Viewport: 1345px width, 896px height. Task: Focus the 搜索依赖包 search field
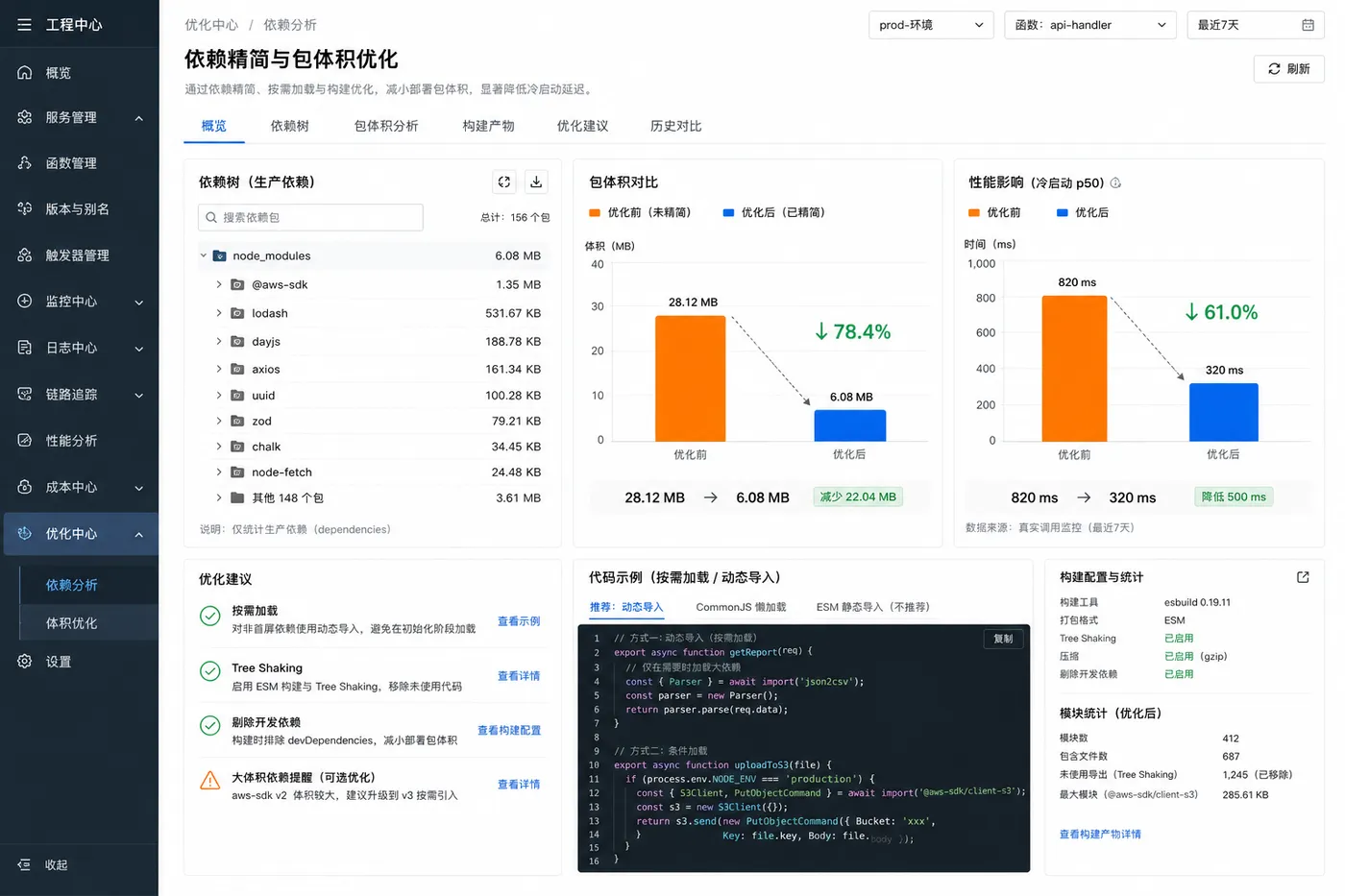pos(310,218)
